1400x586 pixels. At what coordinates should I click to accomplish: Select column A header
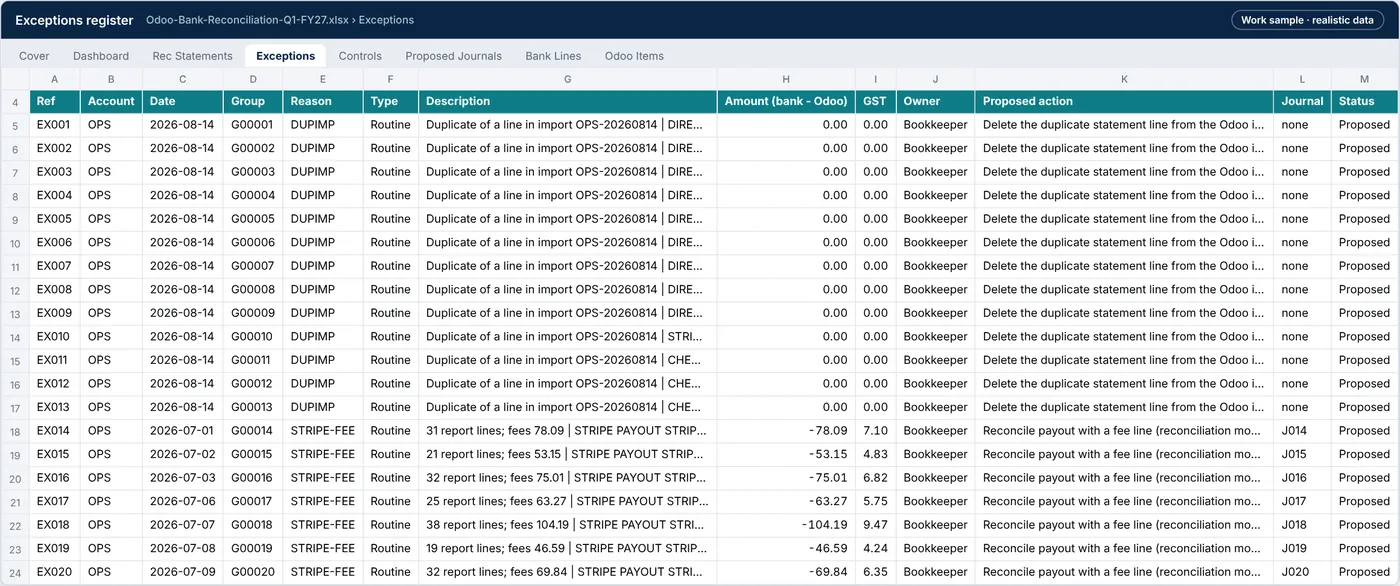click(54, 79)
